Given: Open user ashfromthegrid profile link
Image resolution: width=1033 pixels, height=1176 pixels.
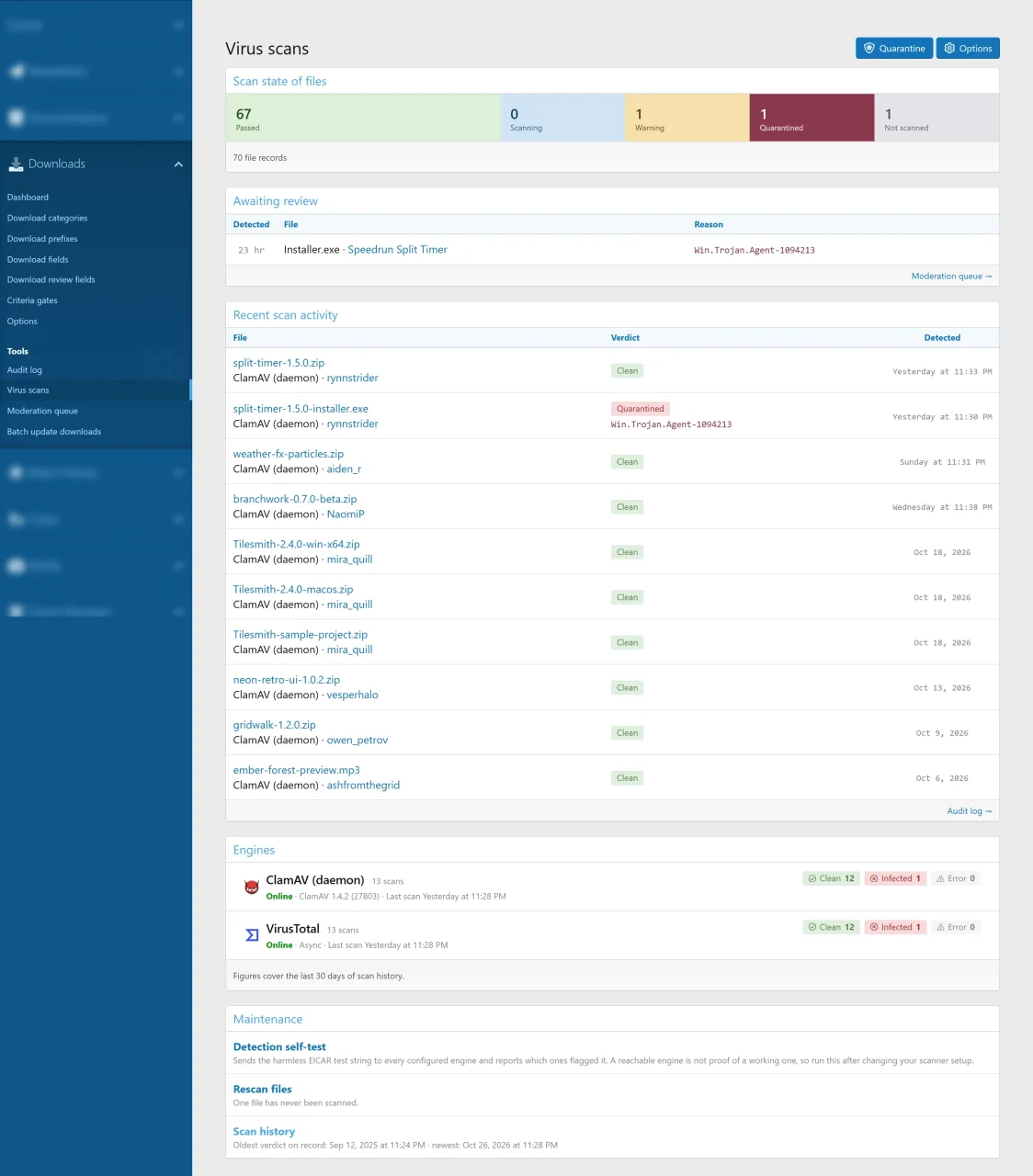Looking at the screenshot, I should pos(363,786).
